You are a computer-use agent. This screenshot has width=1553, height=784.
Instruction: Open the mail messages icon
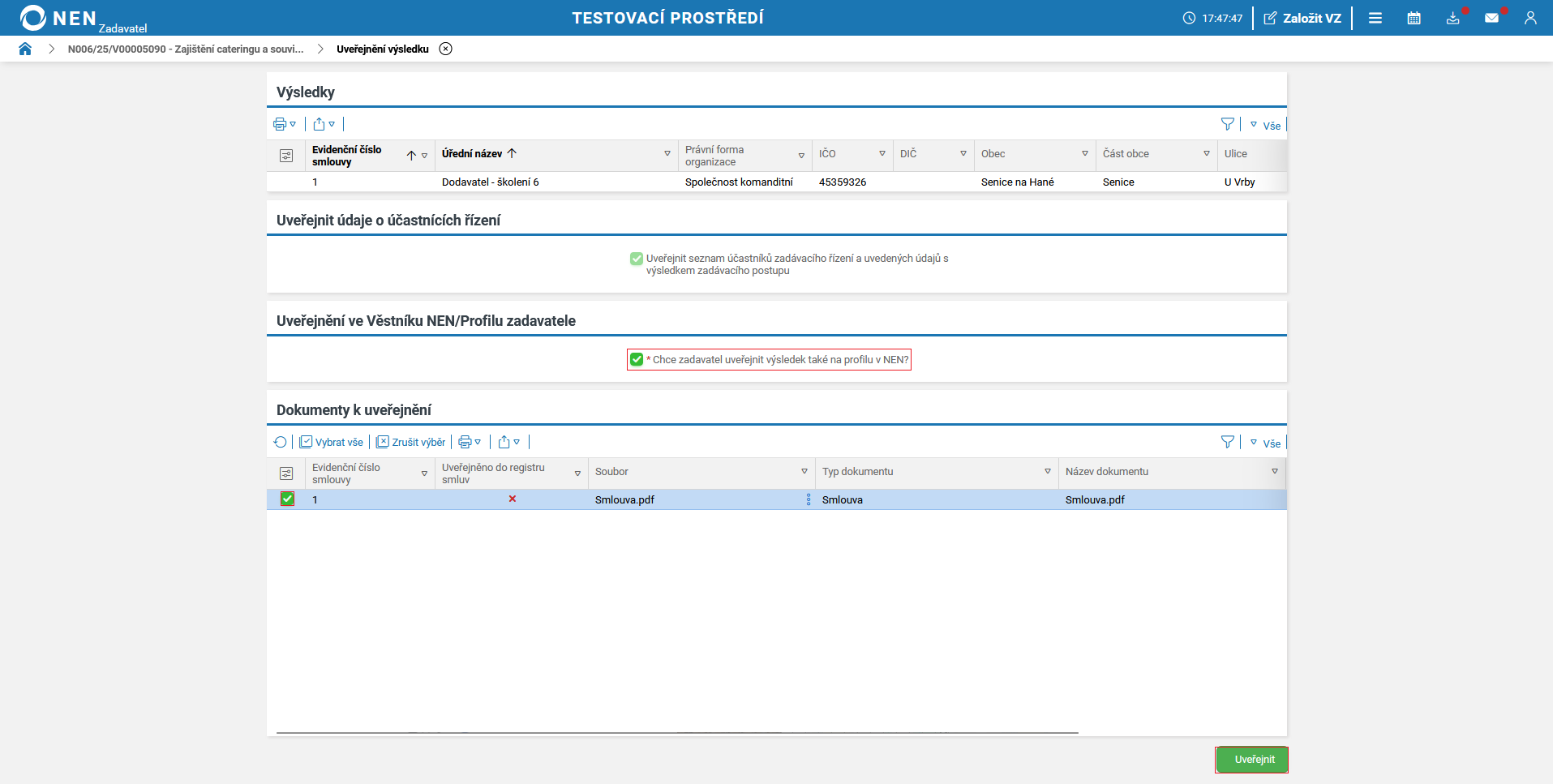tap(1491, 18)
